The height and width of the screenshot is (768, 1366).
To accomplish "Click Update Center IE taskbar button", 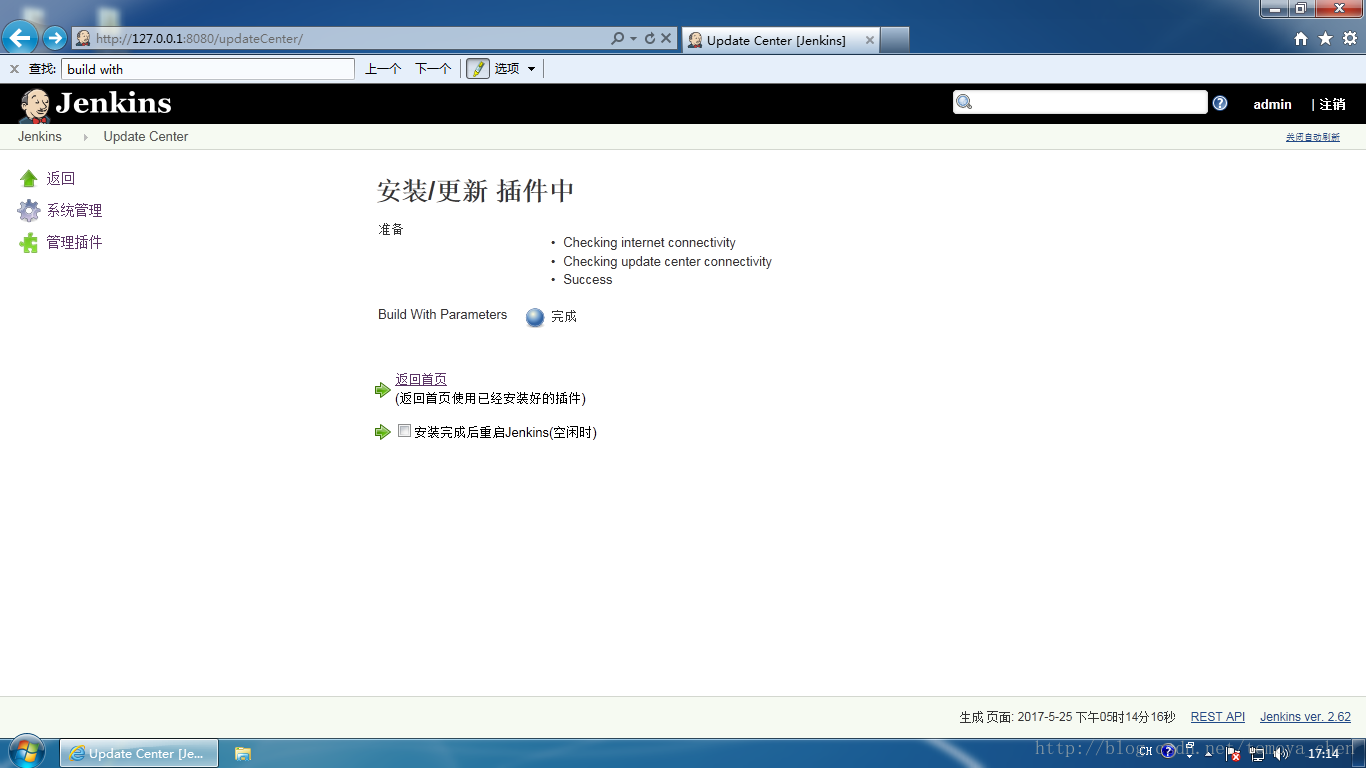I will click(139, 754).
